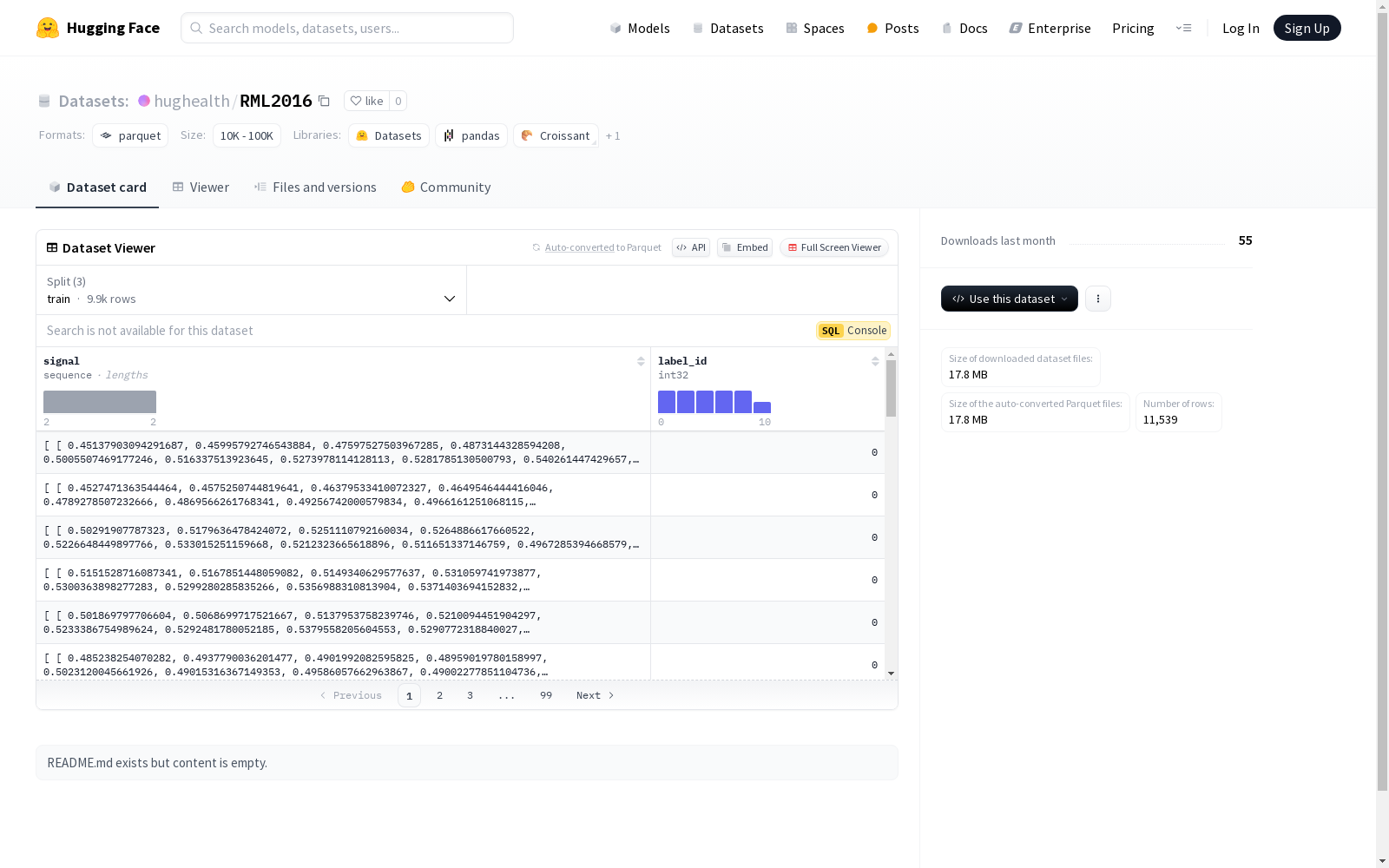The height and width of the screenshot is (868, 1389).
Task: Open the SQL Console
Action: click(x=853, y=331)
